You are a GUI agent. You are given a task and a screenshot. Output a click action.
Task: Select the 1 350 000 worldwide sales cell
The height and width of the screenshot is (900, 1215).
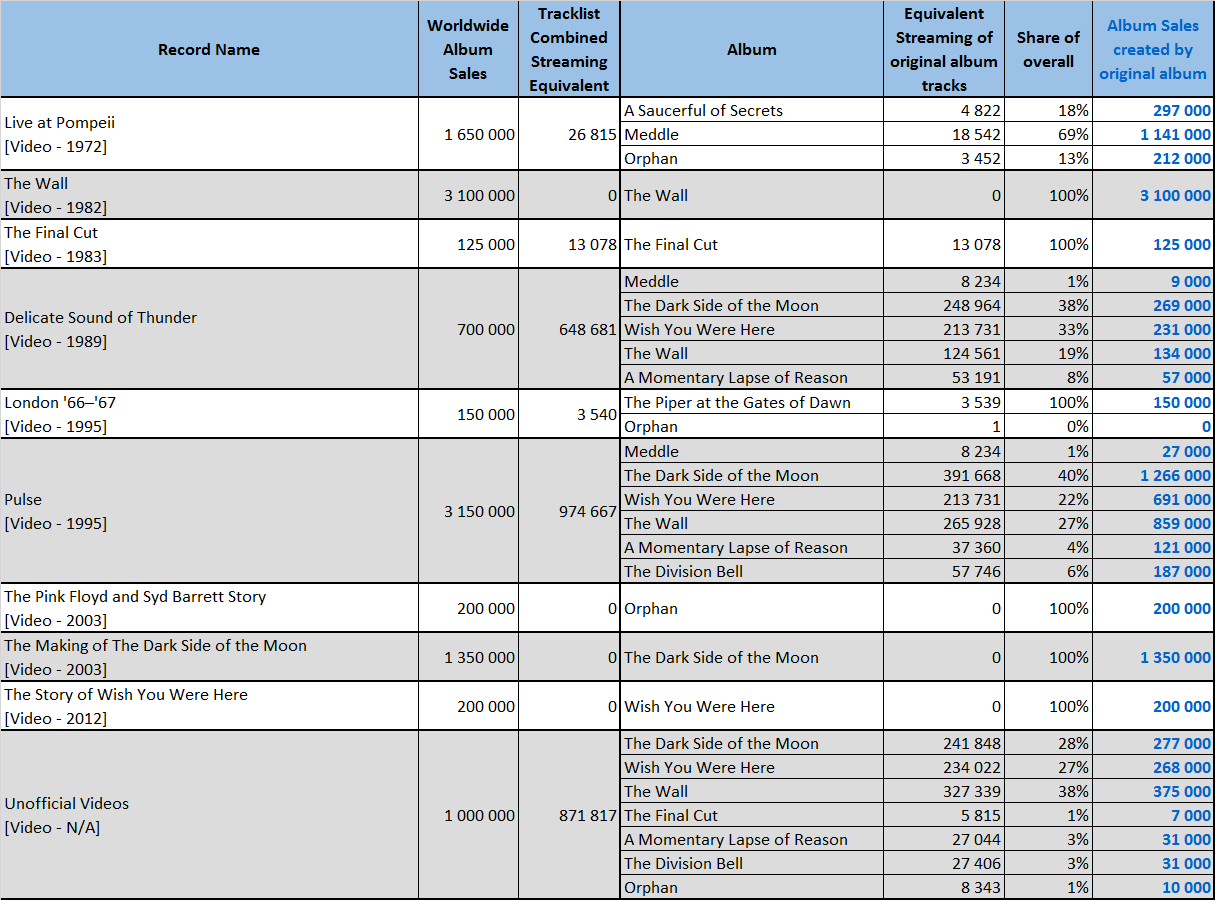pos(468,657)
